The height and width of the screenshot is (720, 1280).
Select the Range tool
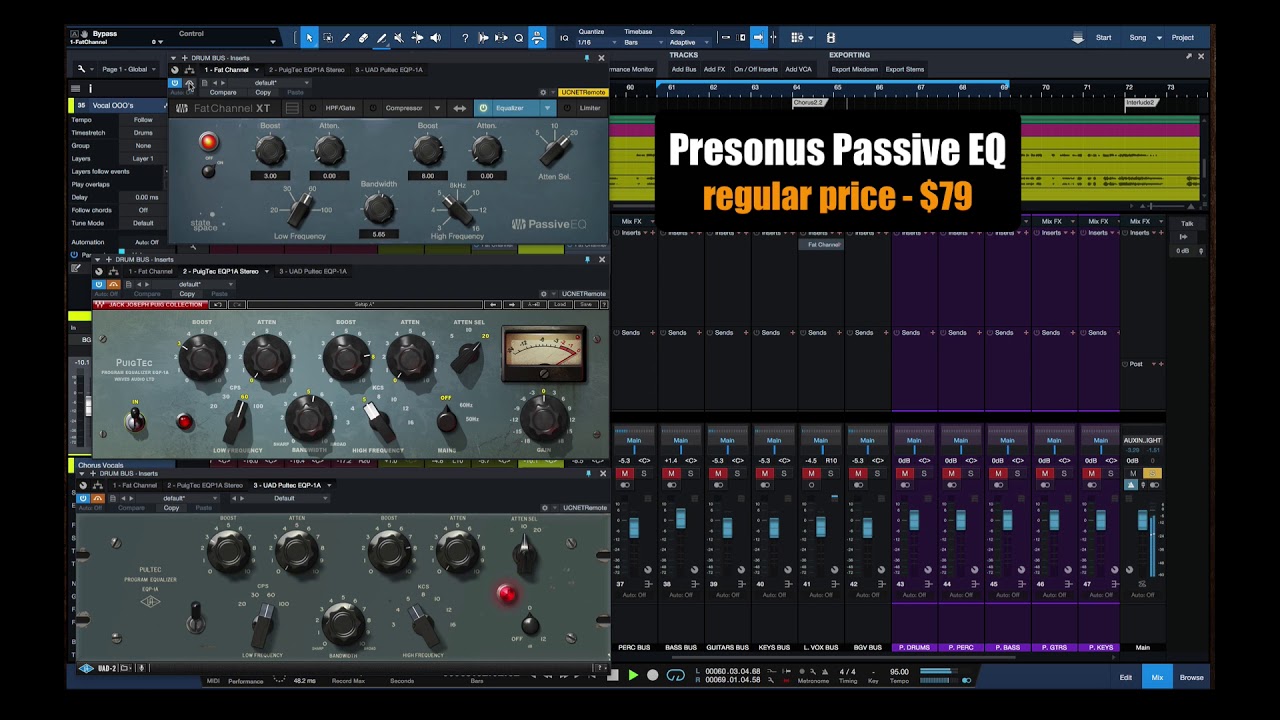[x=327, y=38]
